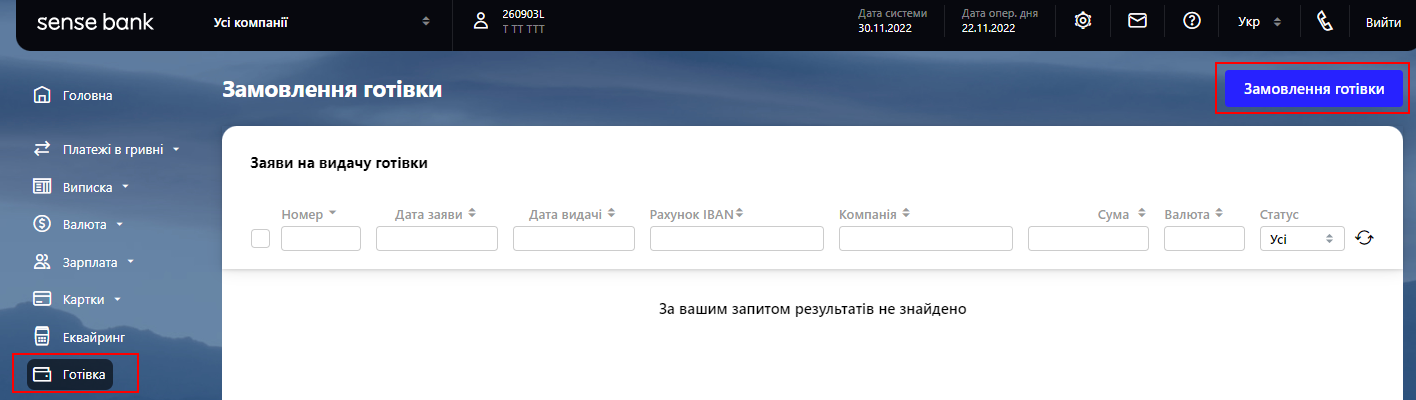Screen dimensions: 1416x400
Task: Expand the Валюта submenu arrow
Action: click(119, 225)
